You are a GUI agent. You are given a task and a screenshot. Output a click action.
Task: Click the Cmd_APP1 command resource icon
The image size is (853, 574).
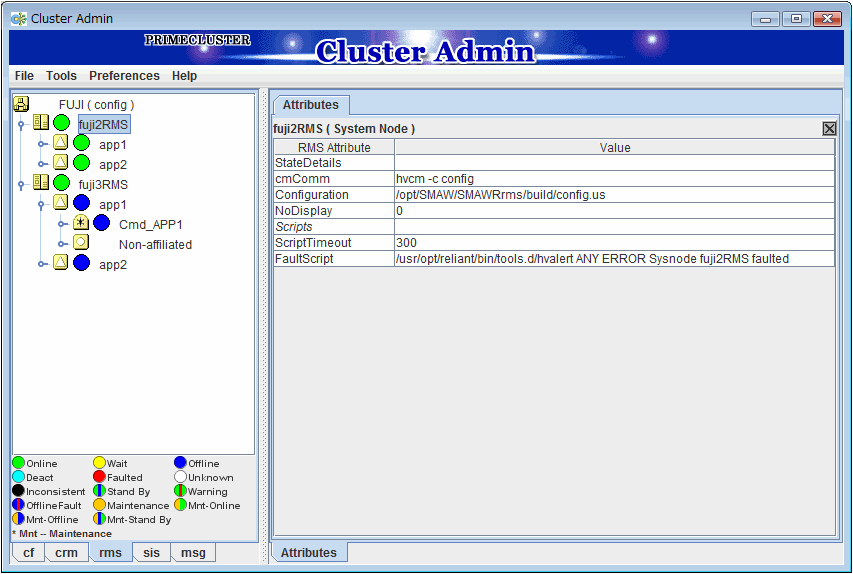click(81, 223)
